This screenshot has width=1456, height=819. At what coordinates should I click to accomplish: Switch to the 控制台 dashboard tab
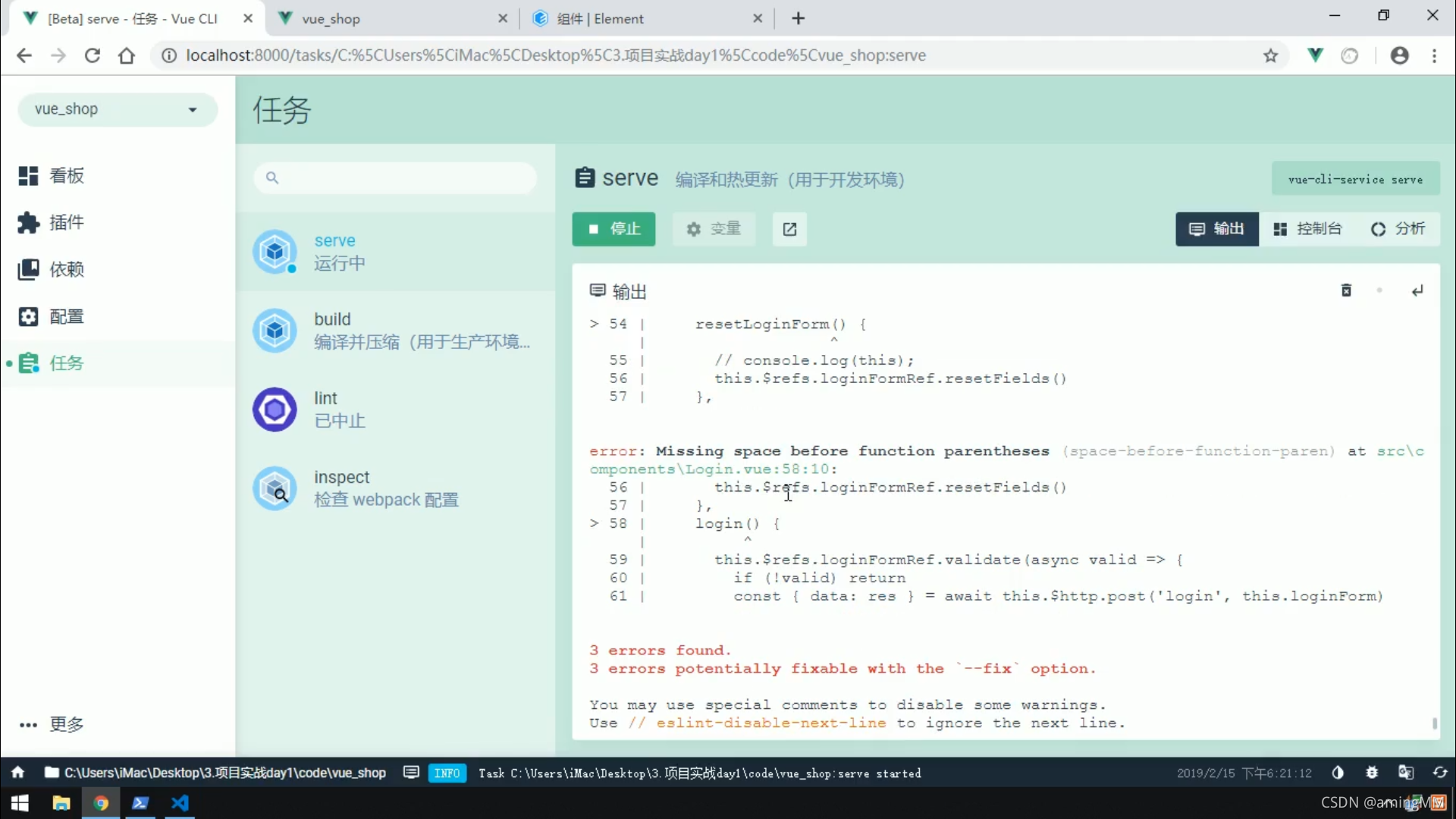coord(1307,229)
